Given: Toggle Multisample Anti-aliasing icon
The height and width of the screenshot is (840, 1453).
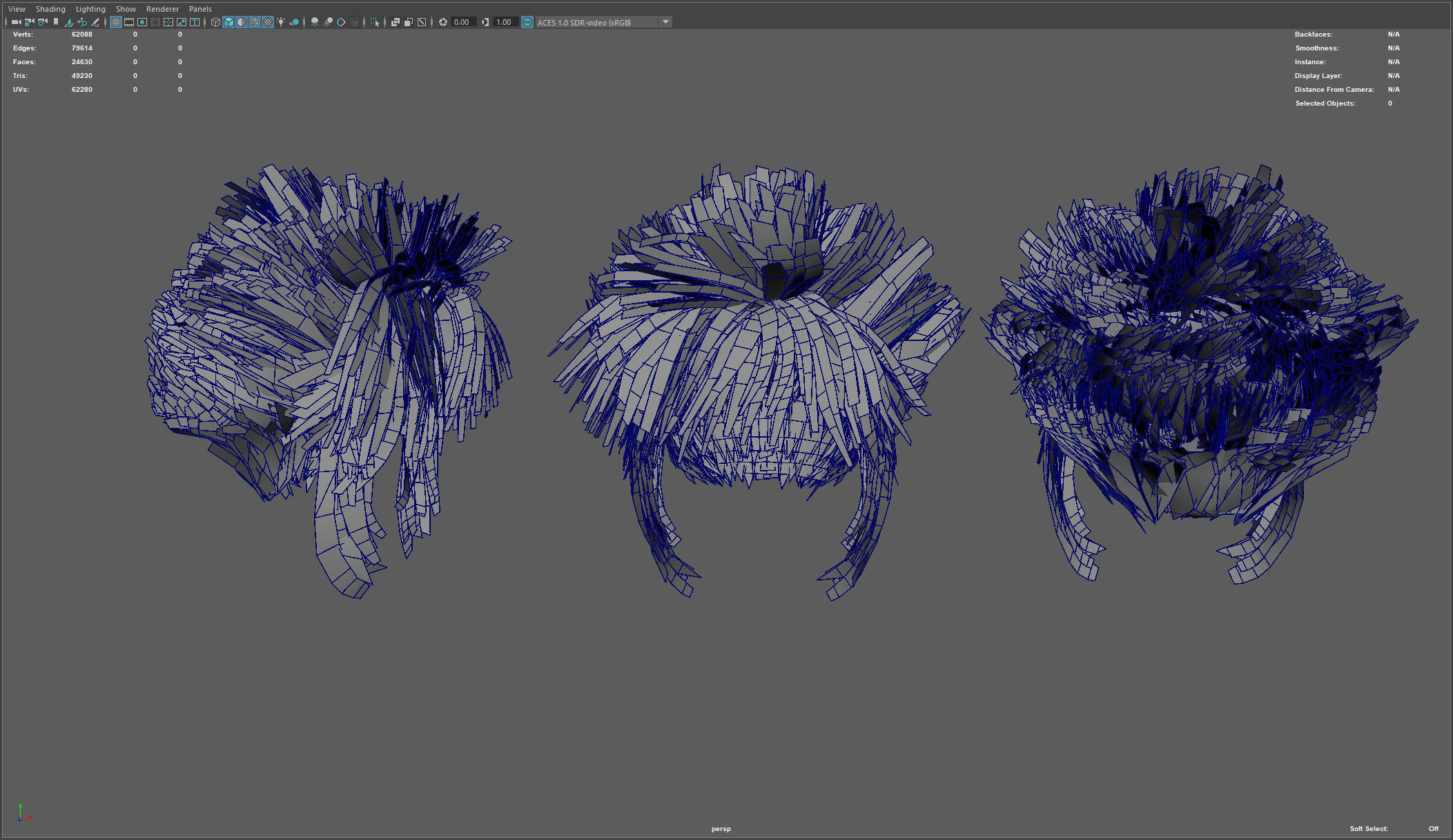Looking at the screenshot, I should click(341, 22).
